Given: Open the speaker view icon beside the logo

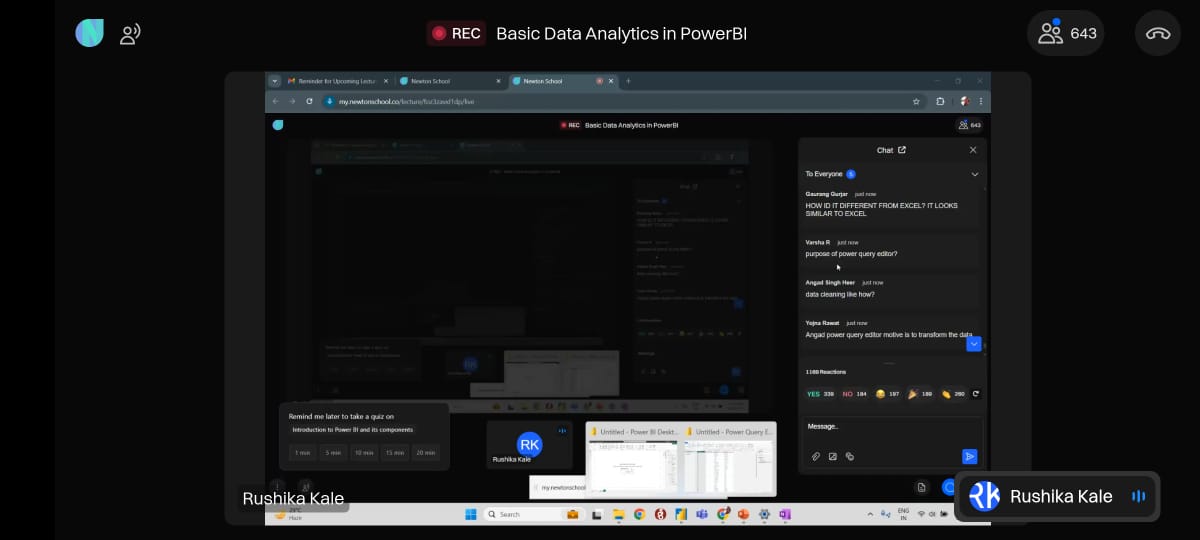Looking at the screenshot, I should click(130, 34).
